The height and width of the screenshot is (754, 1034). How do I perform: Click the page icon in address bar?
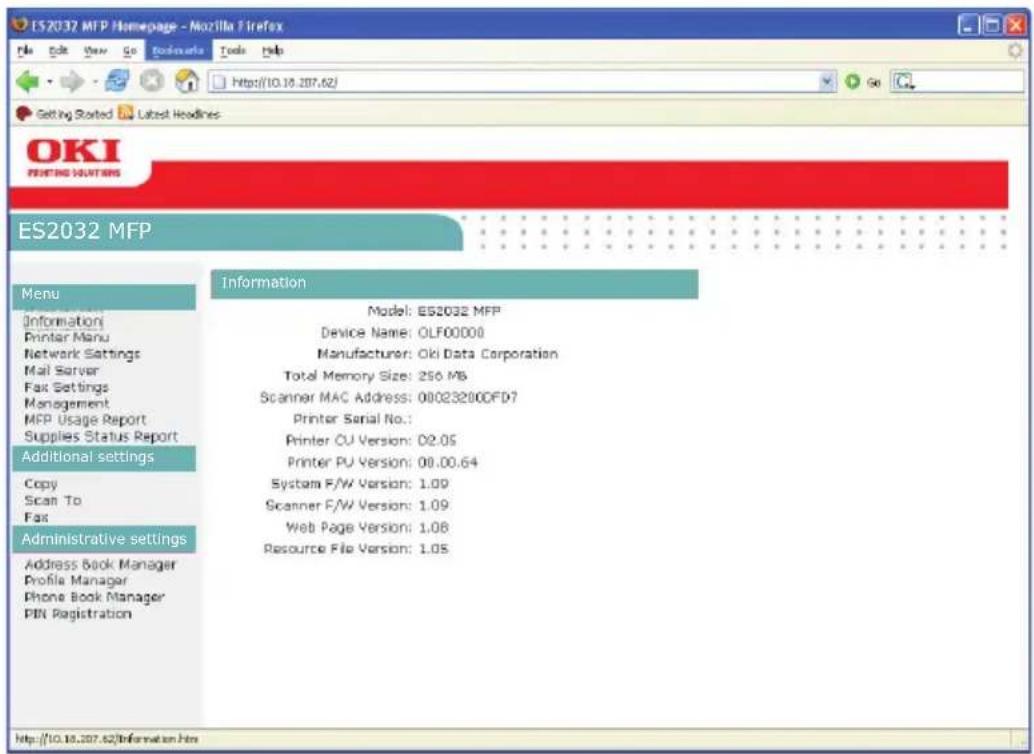(x=220, y=82)
